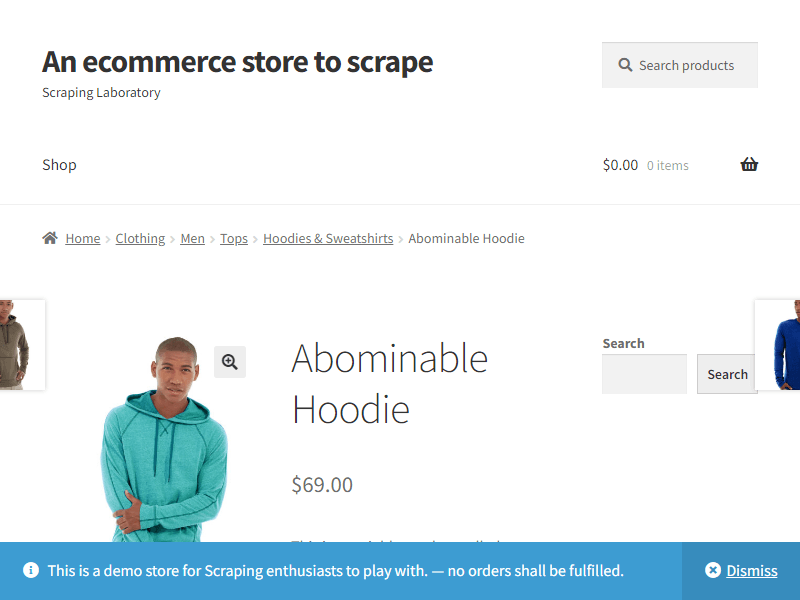Click the magnifier icon in Search products

(x=625, y=65)
